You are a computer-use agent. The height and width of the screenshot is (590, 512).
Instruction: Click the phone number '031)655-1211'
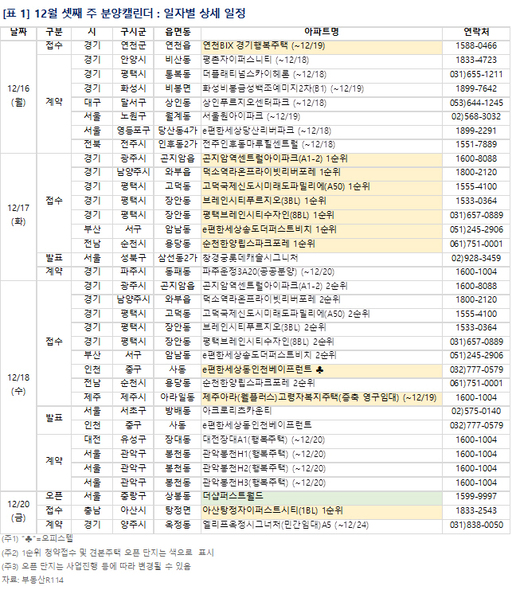476,75
